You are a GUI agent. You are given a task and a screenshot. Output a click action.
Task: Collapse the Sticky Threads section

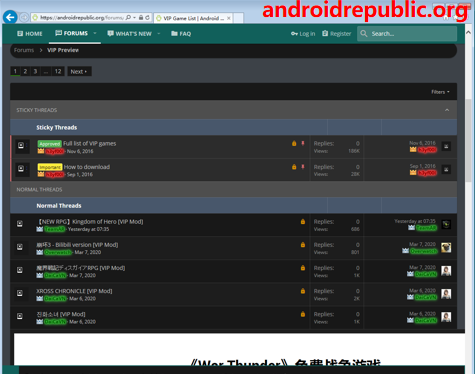(x=447, y=110)
